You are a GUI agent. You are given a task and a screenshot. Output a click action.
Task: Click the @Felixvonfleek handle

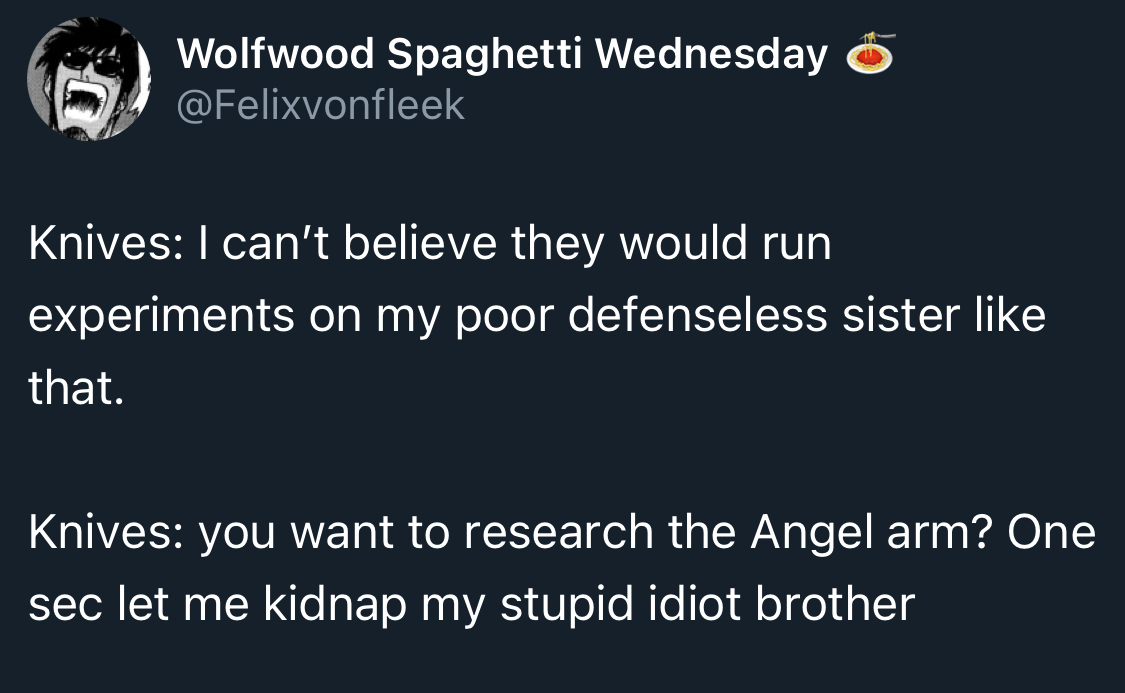[x=320, y=104]
